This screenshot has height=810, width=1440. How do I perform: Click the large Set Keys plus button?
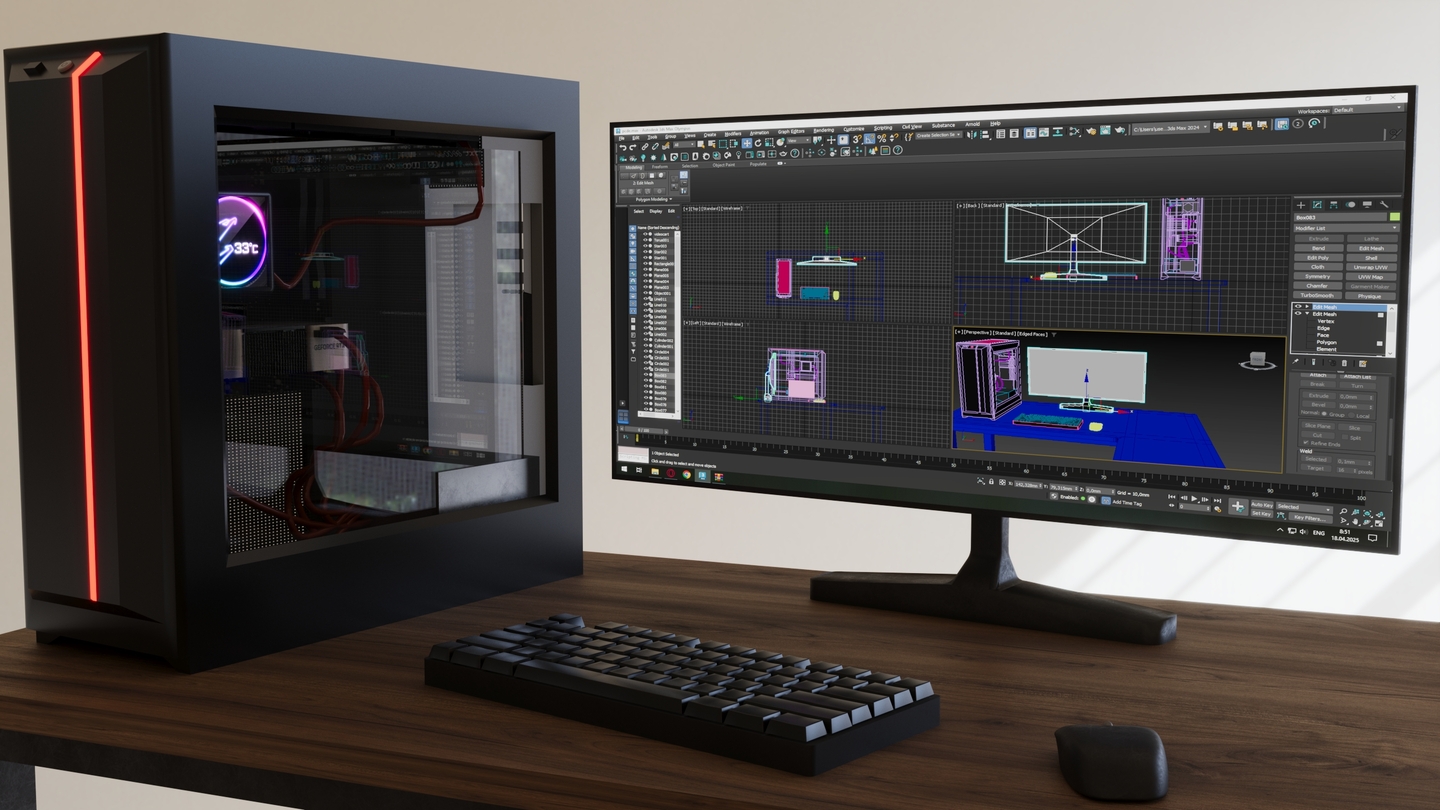coord(1238,507)
